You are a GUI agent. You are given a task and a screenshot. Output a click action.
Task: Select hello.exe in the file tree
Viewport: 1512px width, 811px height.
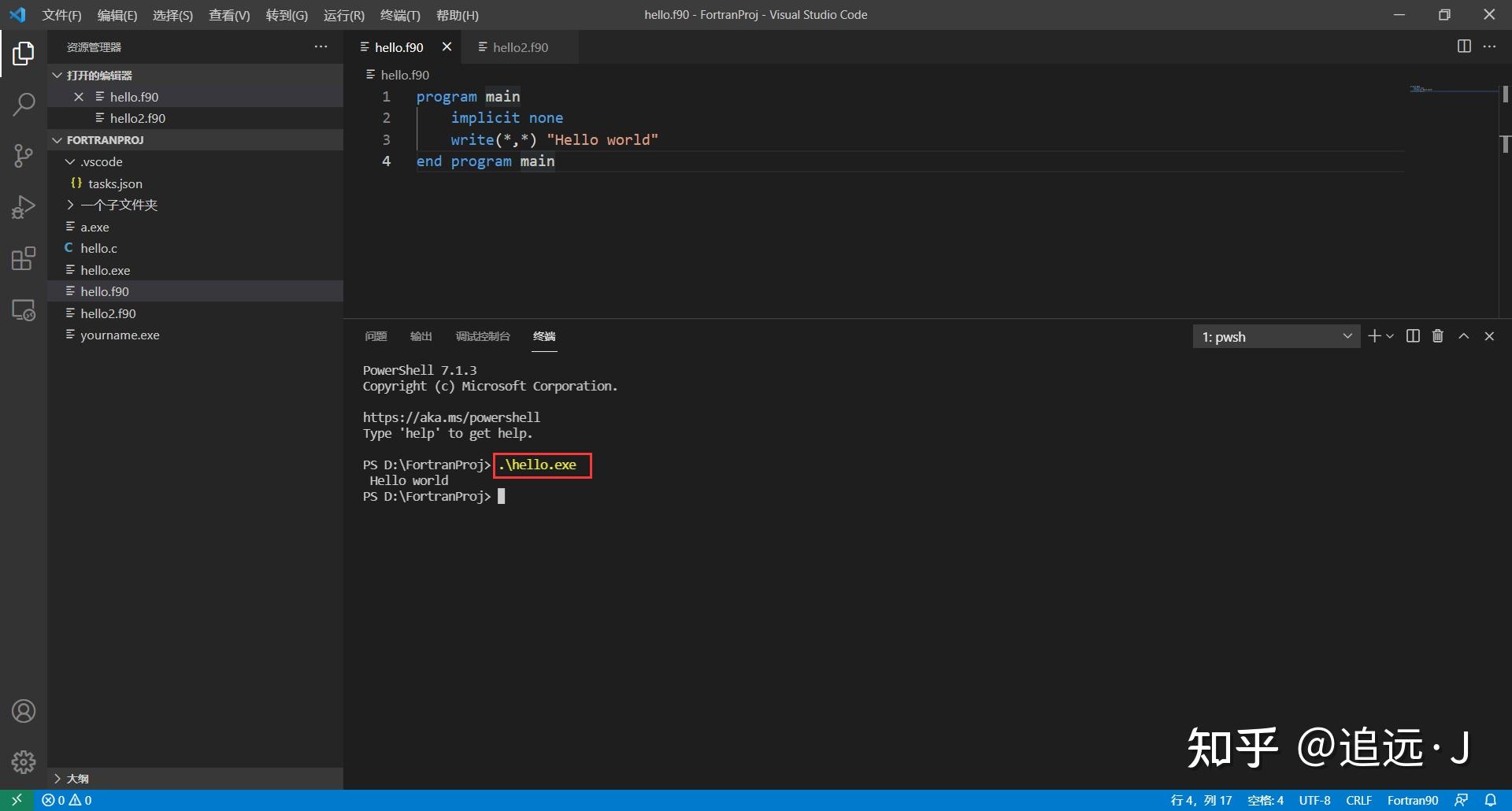click(195, 270)
